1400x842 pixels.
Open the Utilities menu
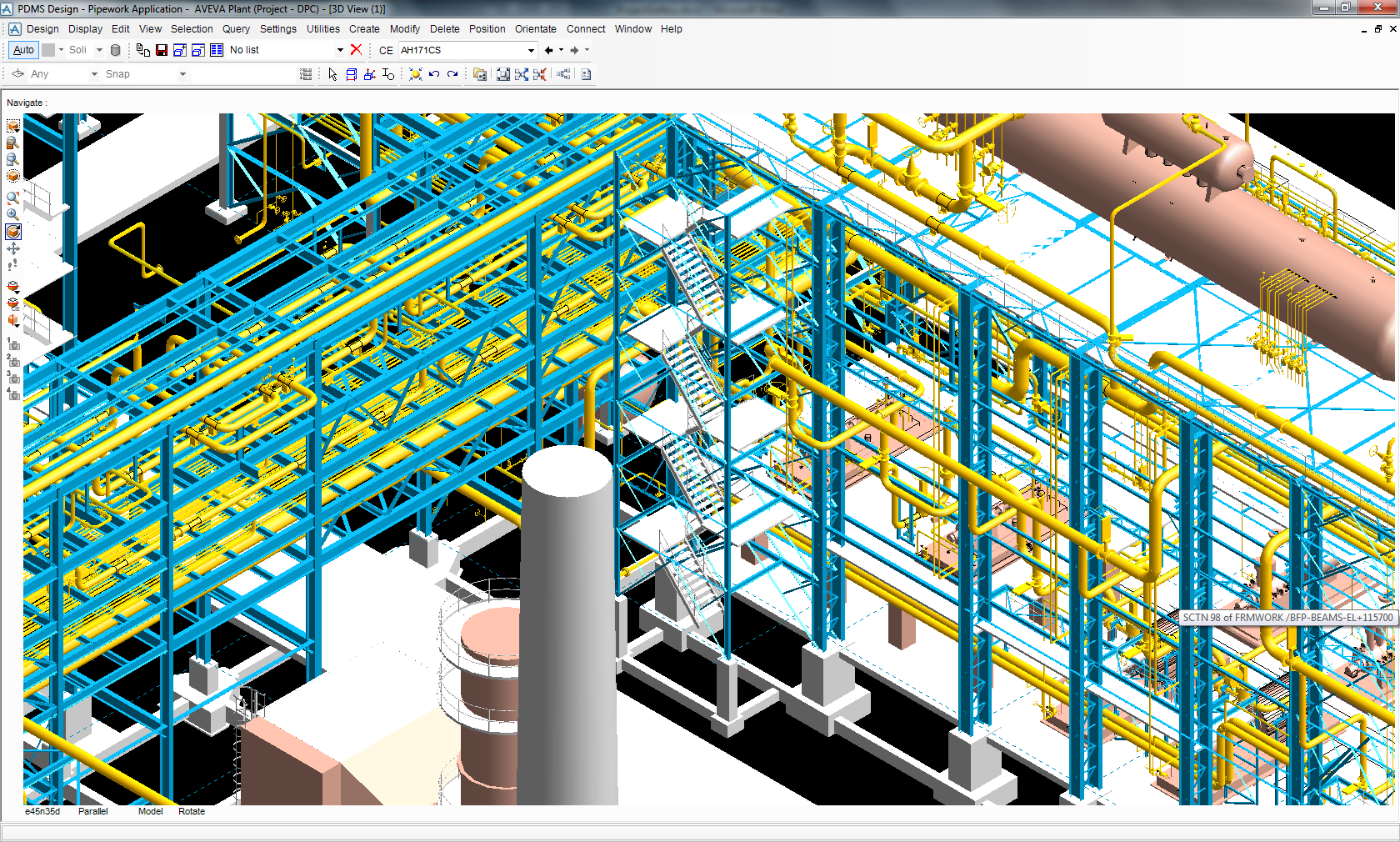[322, 28]
